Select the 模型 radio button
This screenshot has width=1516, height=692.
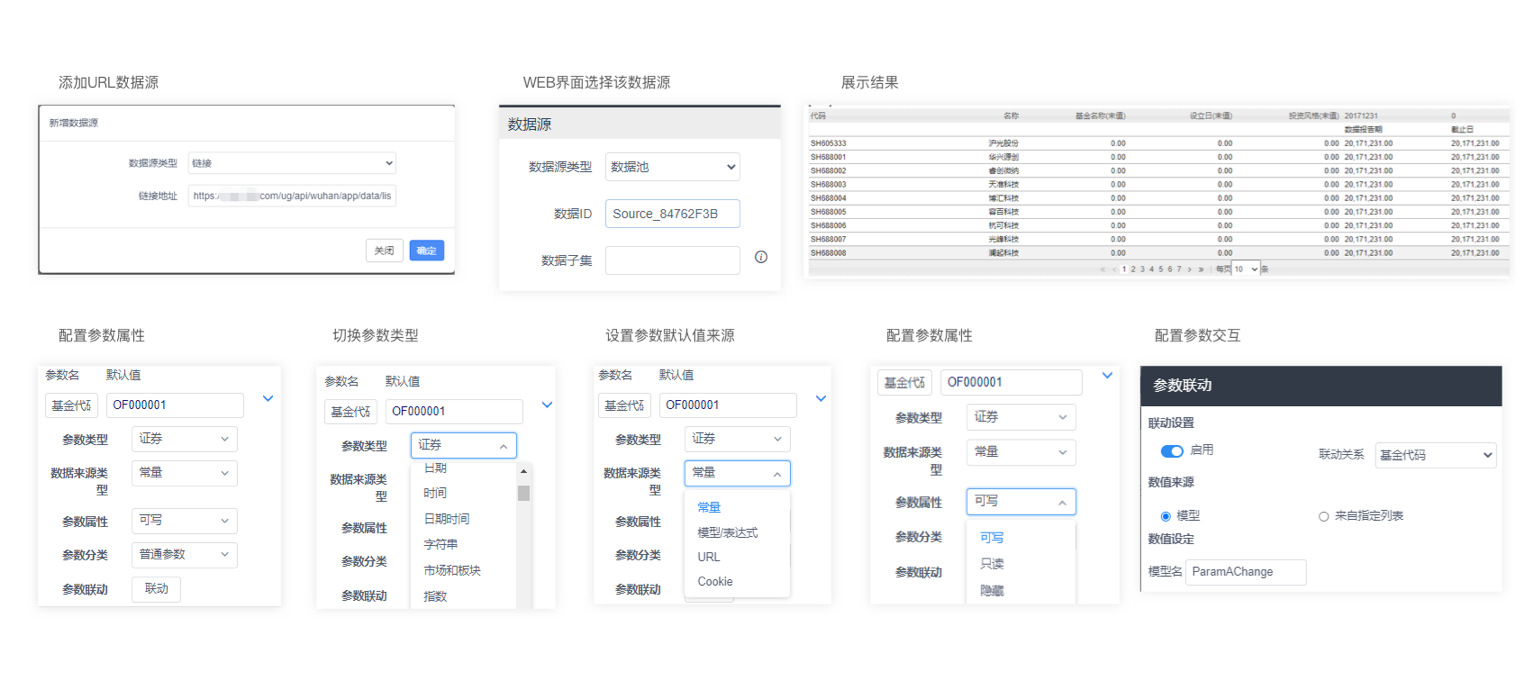click(1165, 516)
